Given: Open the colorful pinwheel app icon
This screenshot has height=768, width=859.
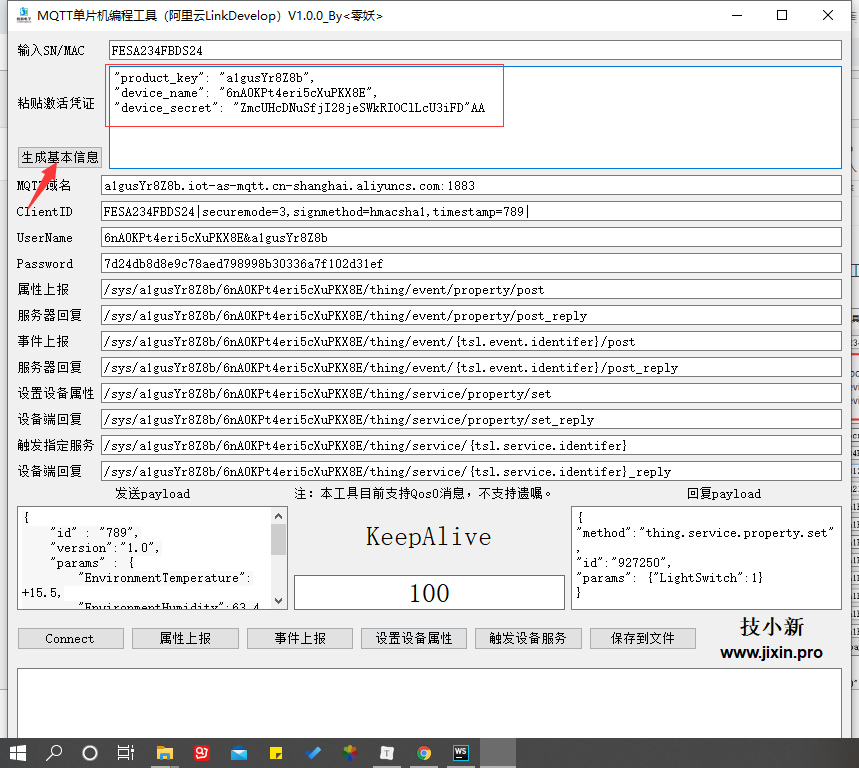Looking at the screenshot, I should coord(350,753).
